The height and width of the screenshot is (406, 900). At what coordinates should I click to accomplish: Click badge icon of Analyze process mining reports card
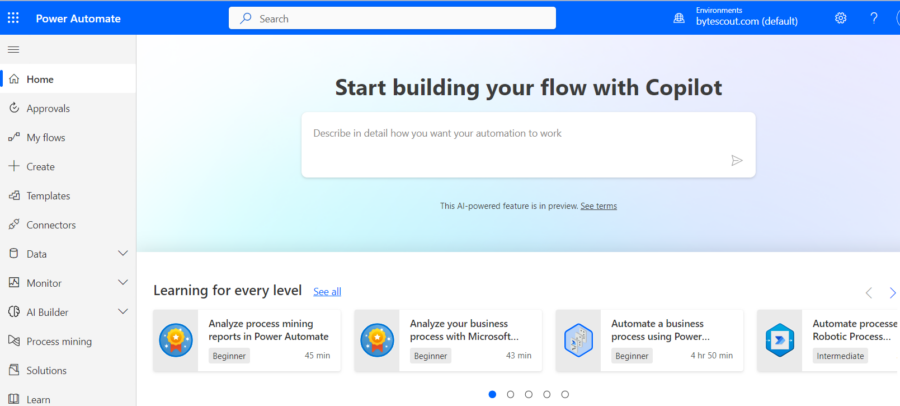pos(176,341)
